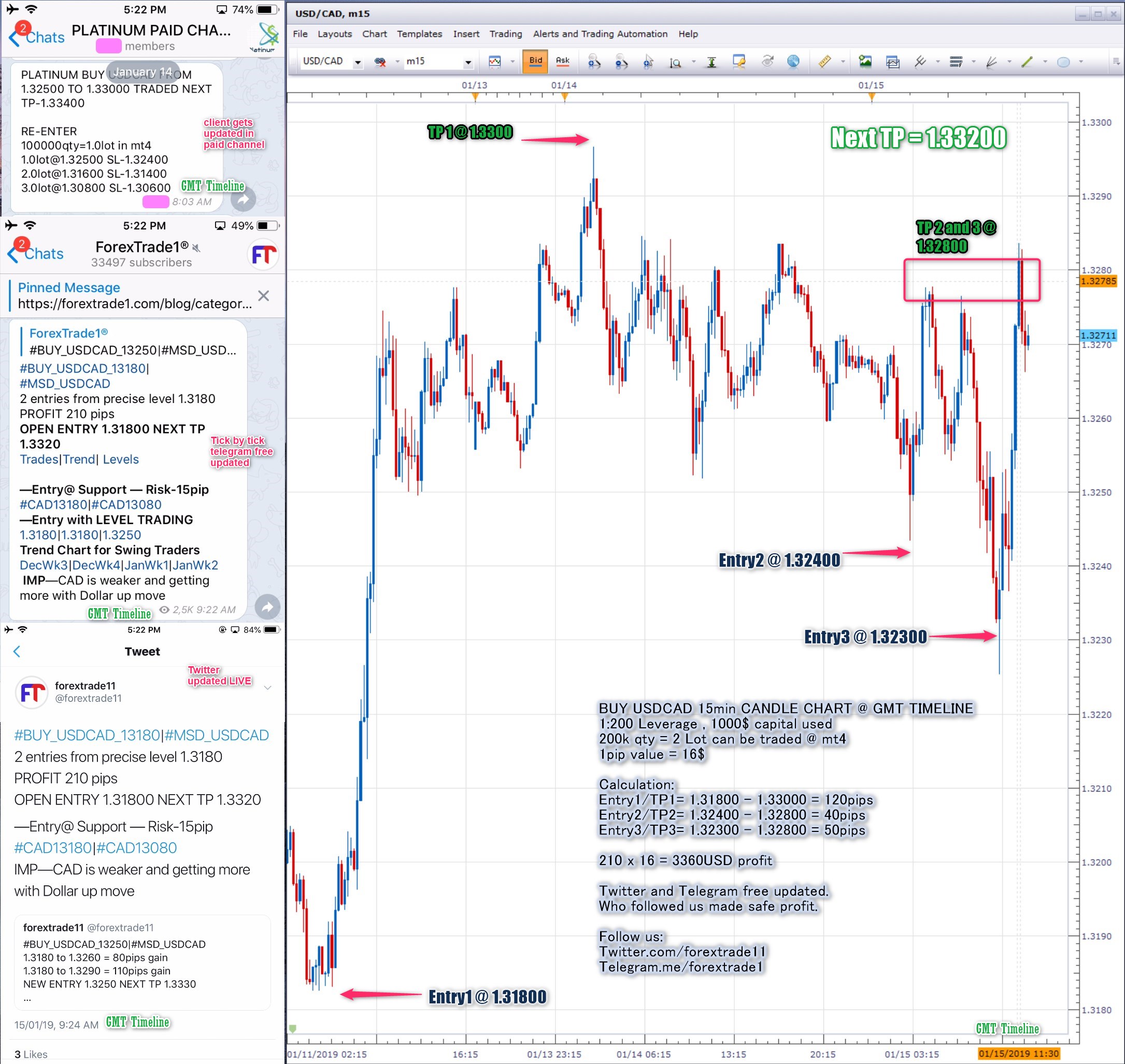This screenshot has height=1064, width=1125.
Task: Expand the unlink chart icon arrow
Action: point(397,62)
